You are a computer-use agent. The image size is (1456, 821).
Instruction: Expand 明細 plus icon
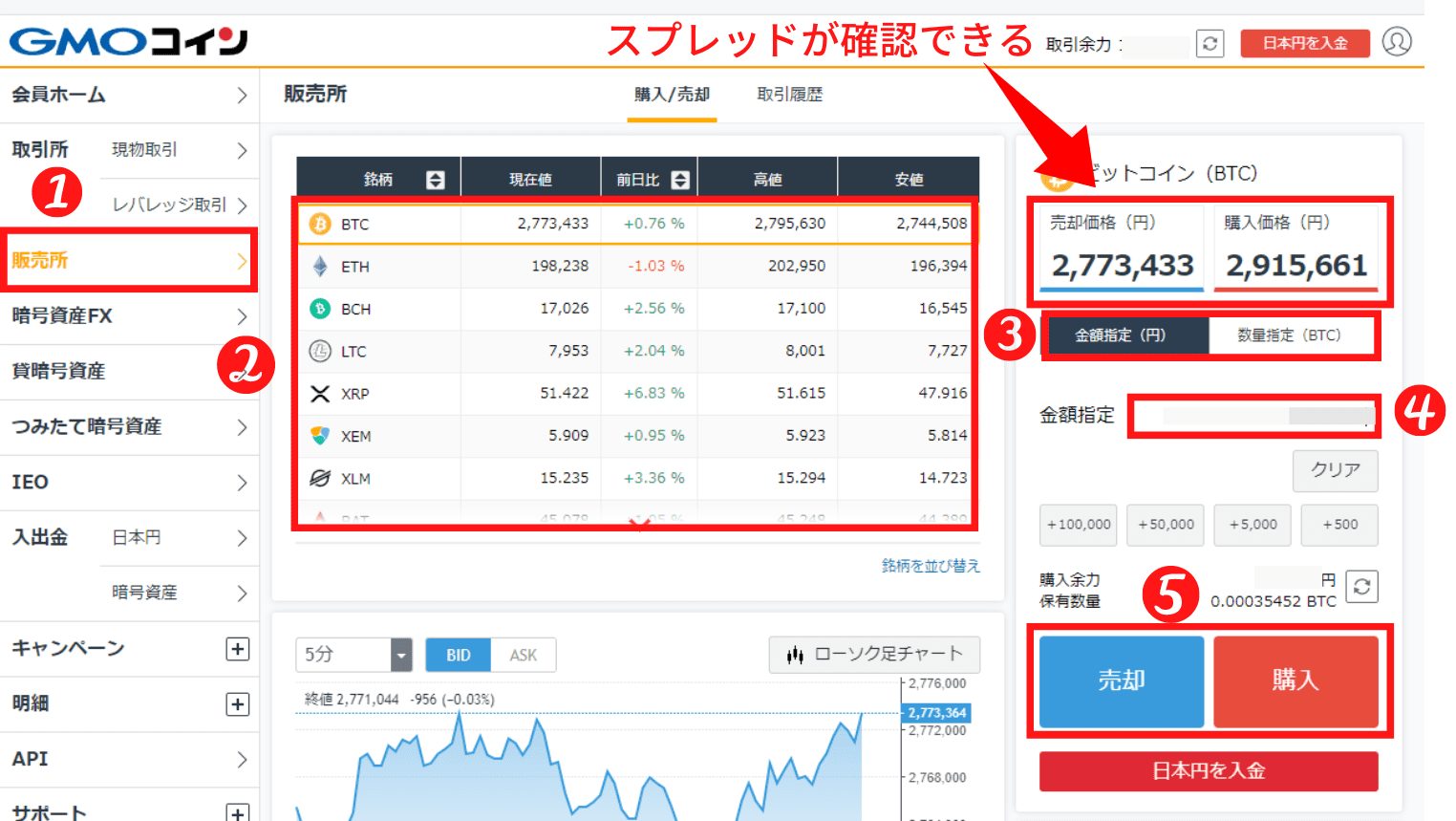pos(237,704)
